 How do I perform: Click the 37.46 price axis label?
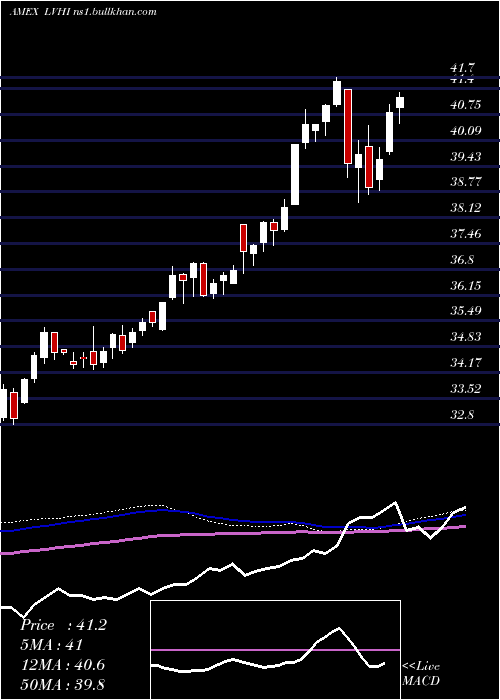466,233
